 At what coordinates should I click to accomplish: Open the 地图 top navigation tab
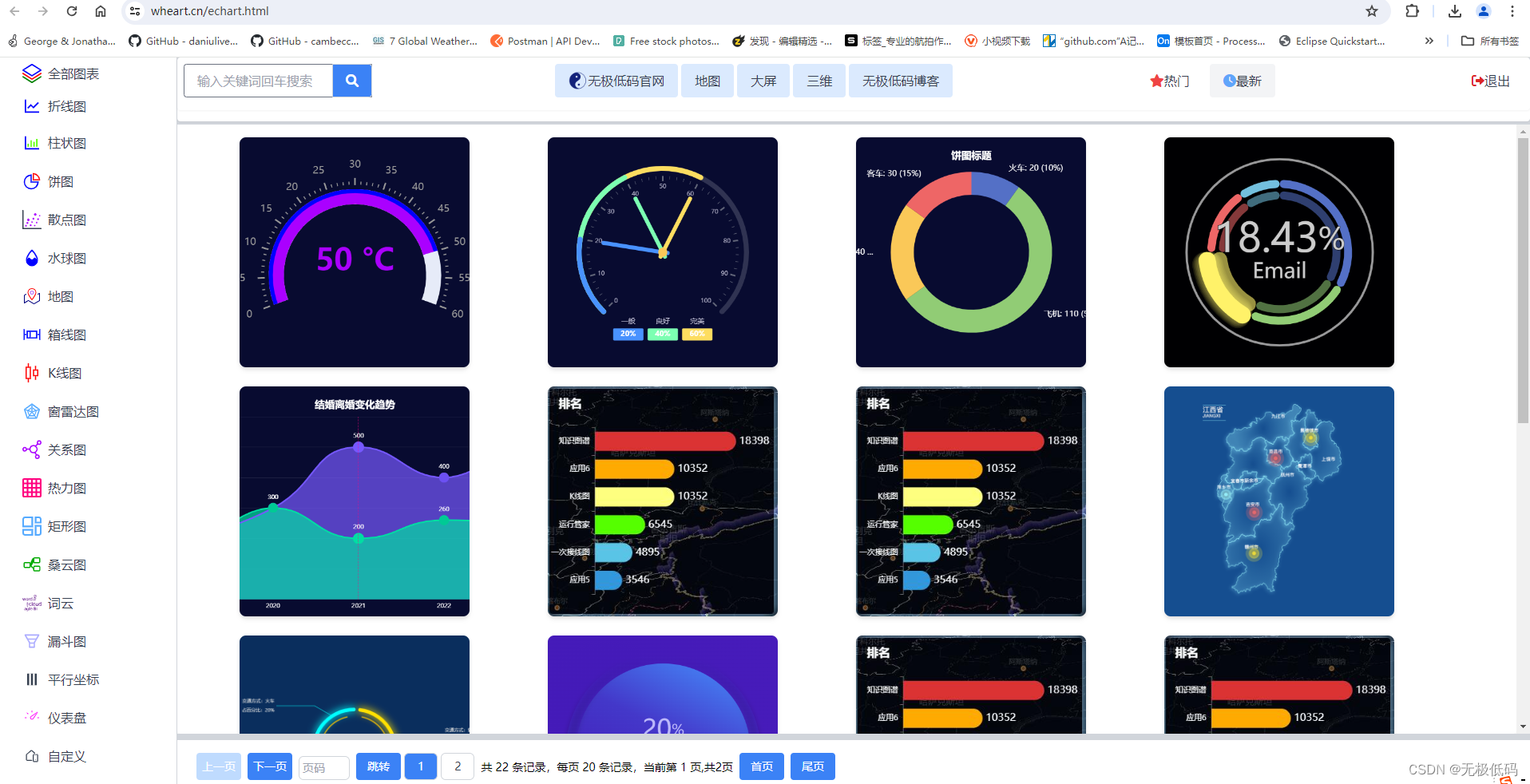tap(708, 81)
